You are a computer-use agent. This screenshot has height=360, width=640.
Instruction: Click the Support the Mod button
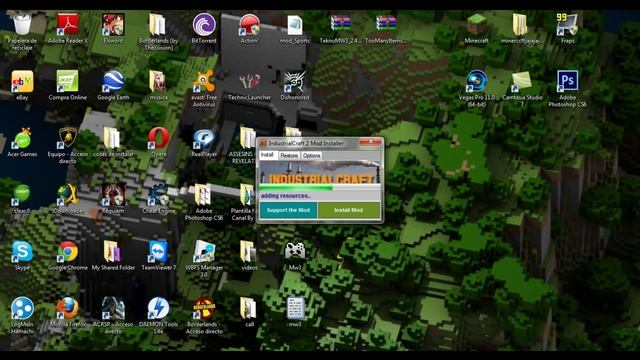[288, 210]
